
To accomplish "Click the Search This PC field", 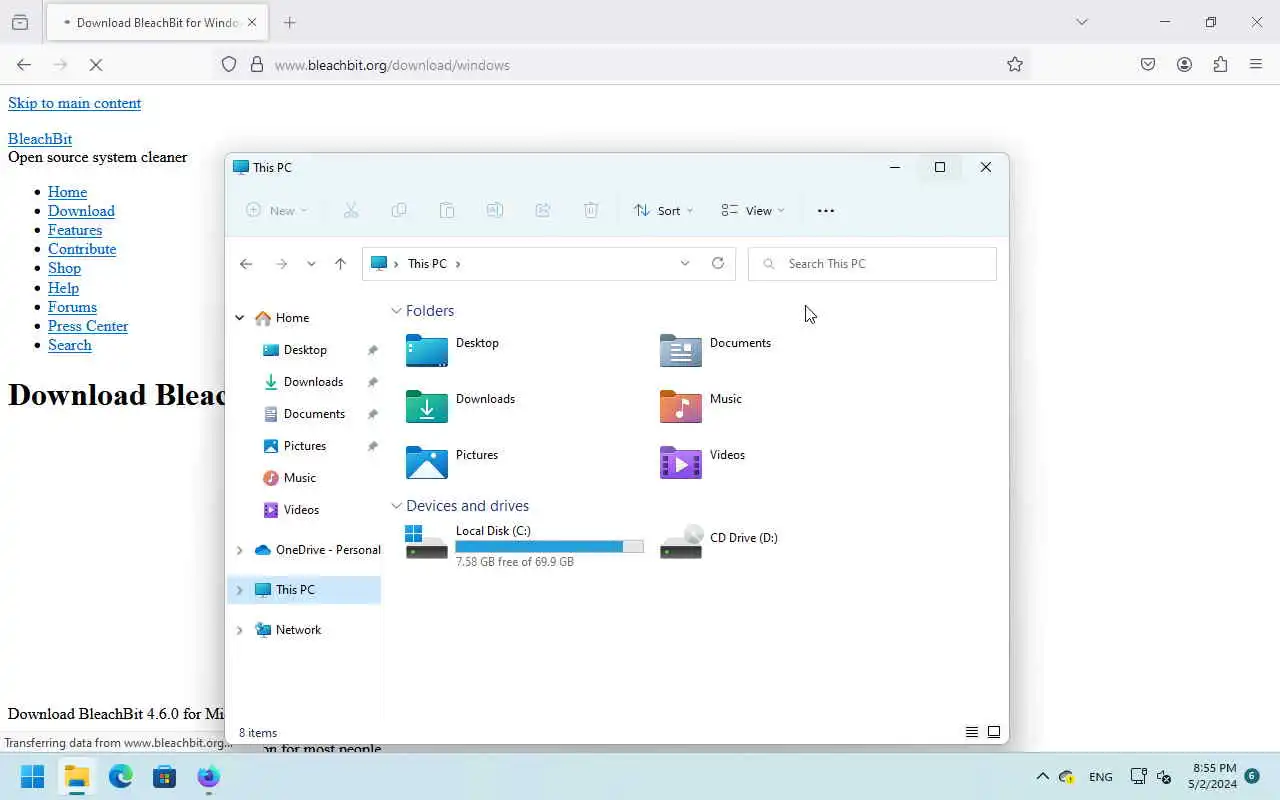I will tap(872, 264).
